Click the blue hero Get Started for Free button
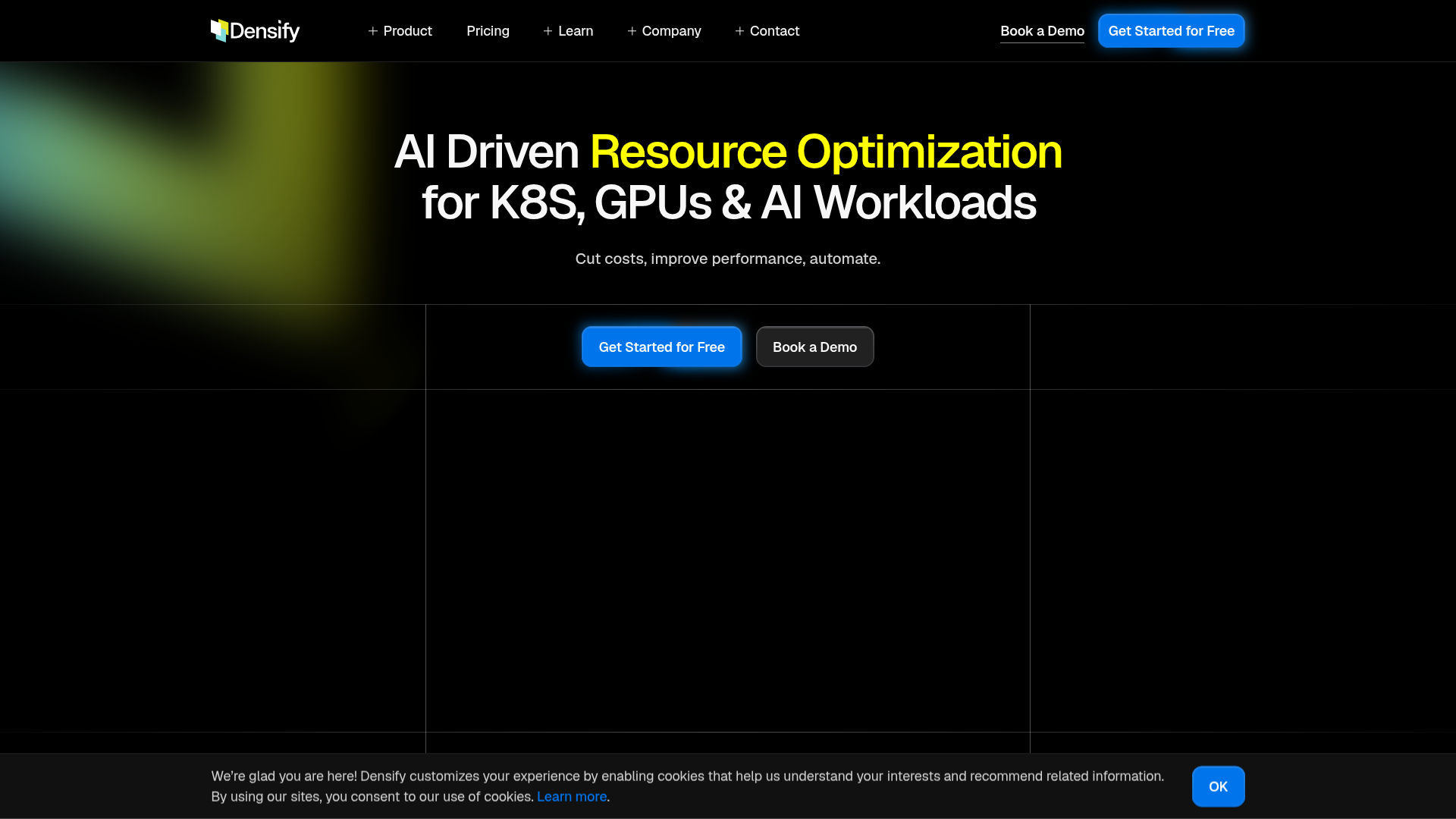 (x=661, y=347)
